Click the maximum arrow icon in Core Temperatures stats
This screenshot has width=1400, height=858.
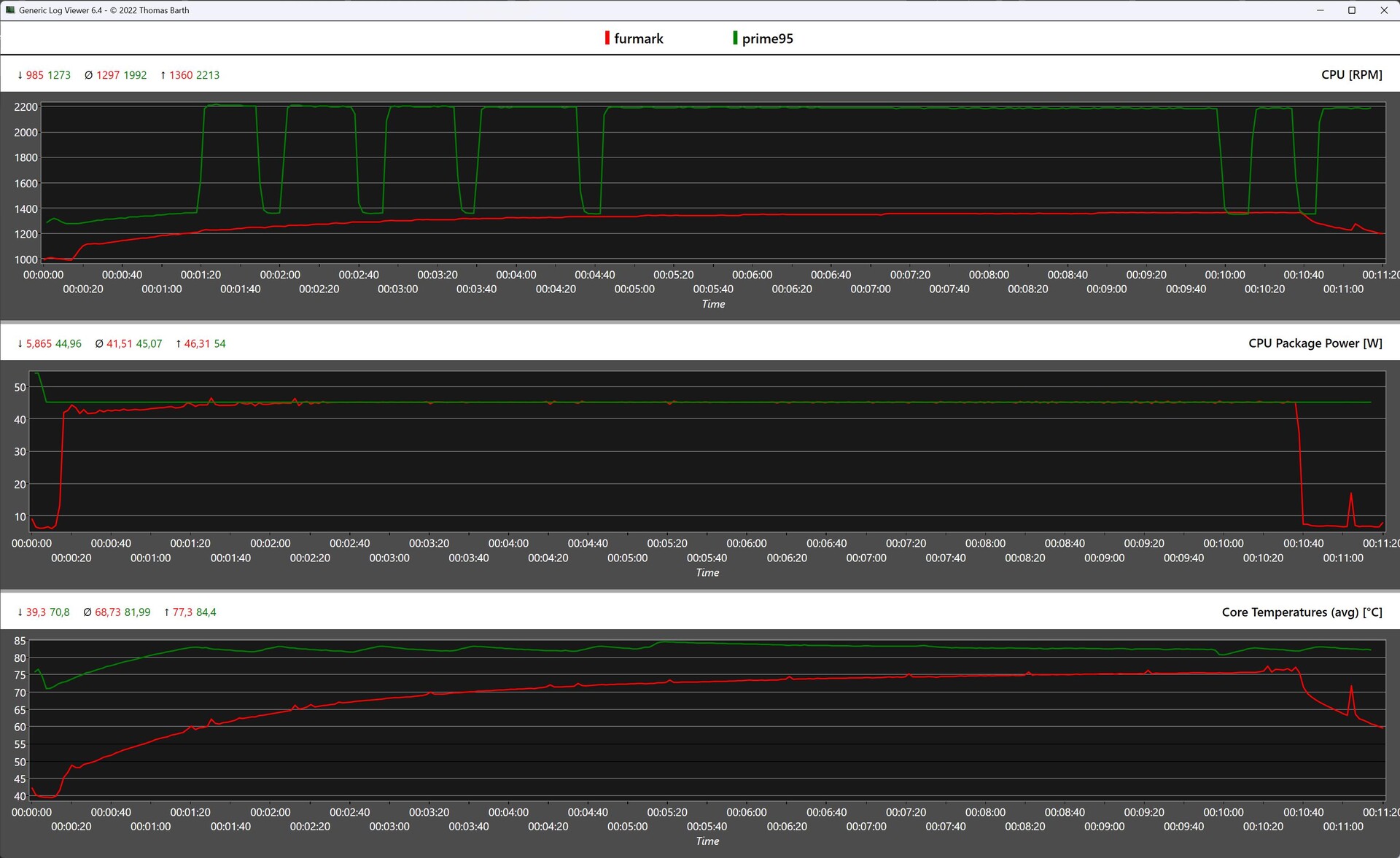pos(166,612)
